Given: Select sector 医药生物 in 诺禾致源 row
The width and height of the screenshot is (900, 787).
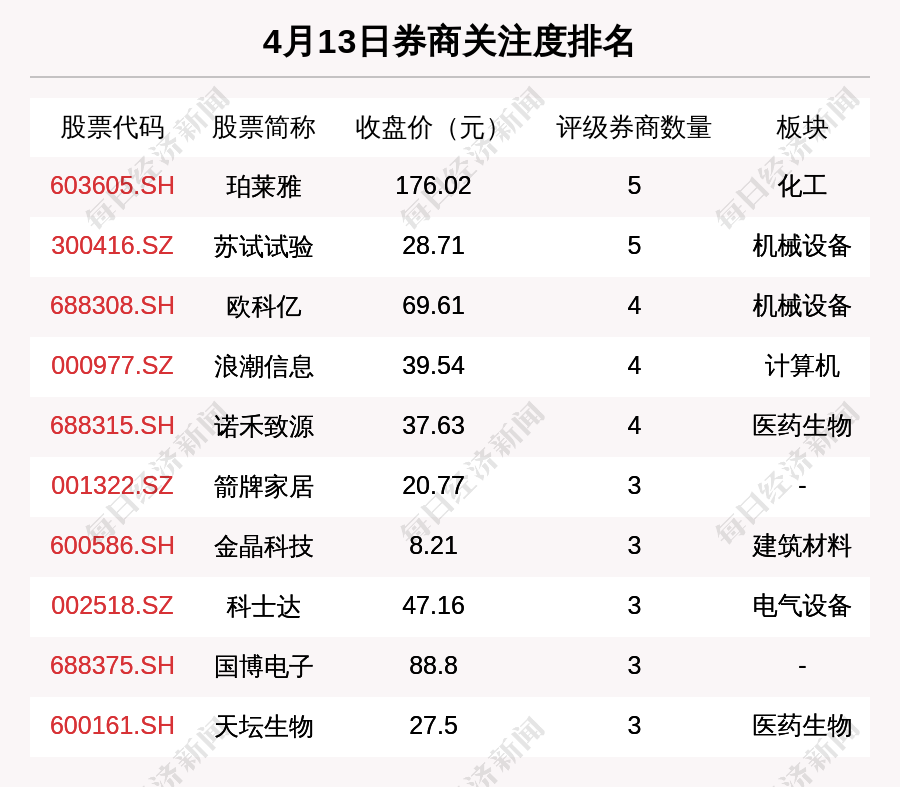Looking at the screenshot, I should (x=802, y=426).
